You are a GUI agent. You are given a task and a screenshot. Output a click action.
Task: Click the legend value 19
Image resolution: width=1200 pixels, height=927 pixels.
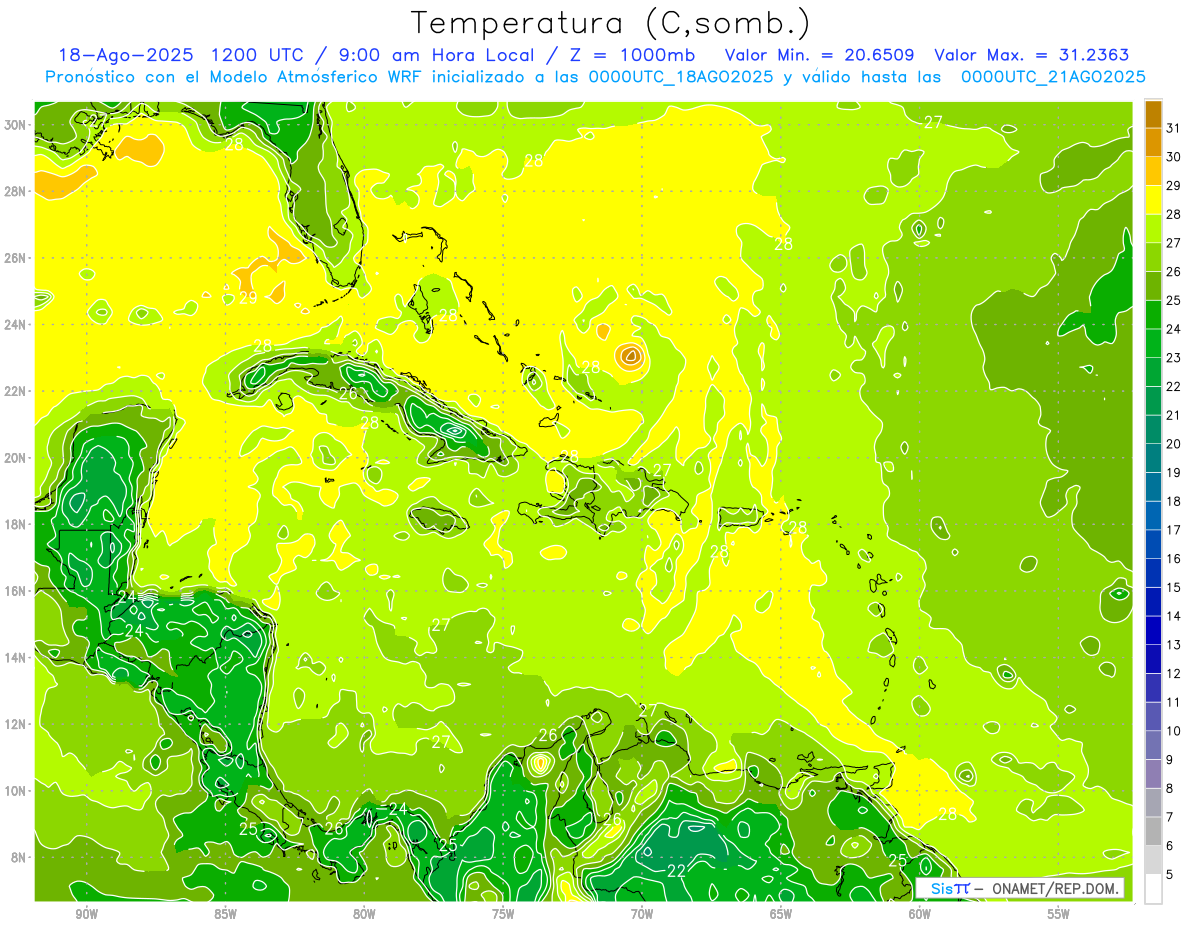coord(1174,472)
